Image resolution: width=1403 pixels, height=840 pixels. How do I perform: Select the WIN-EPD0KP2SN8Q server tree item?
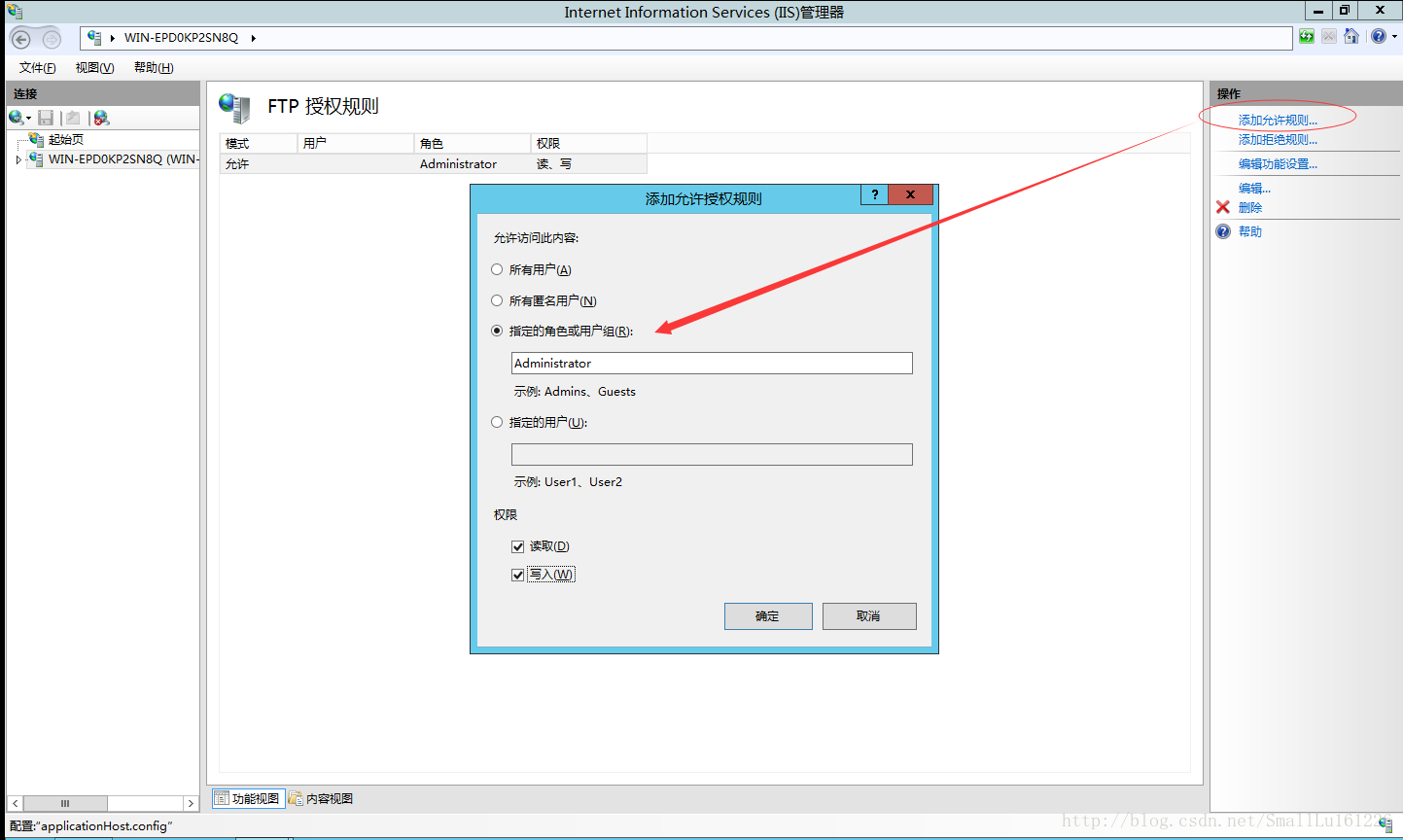click(123, 159)
